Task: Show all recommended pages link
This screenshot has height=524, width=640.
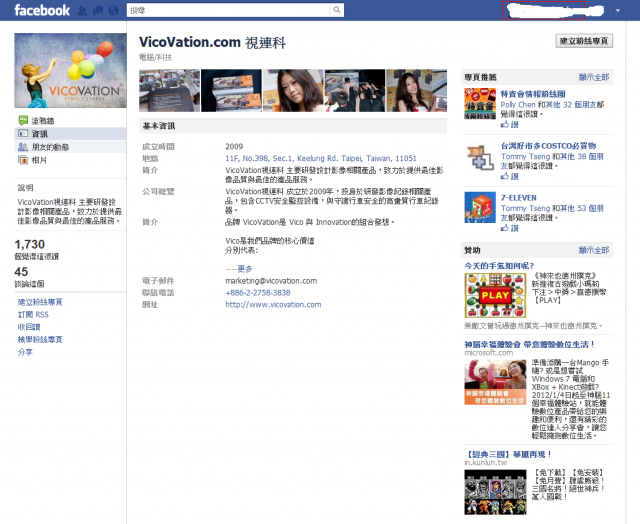Action: point(594,77)
